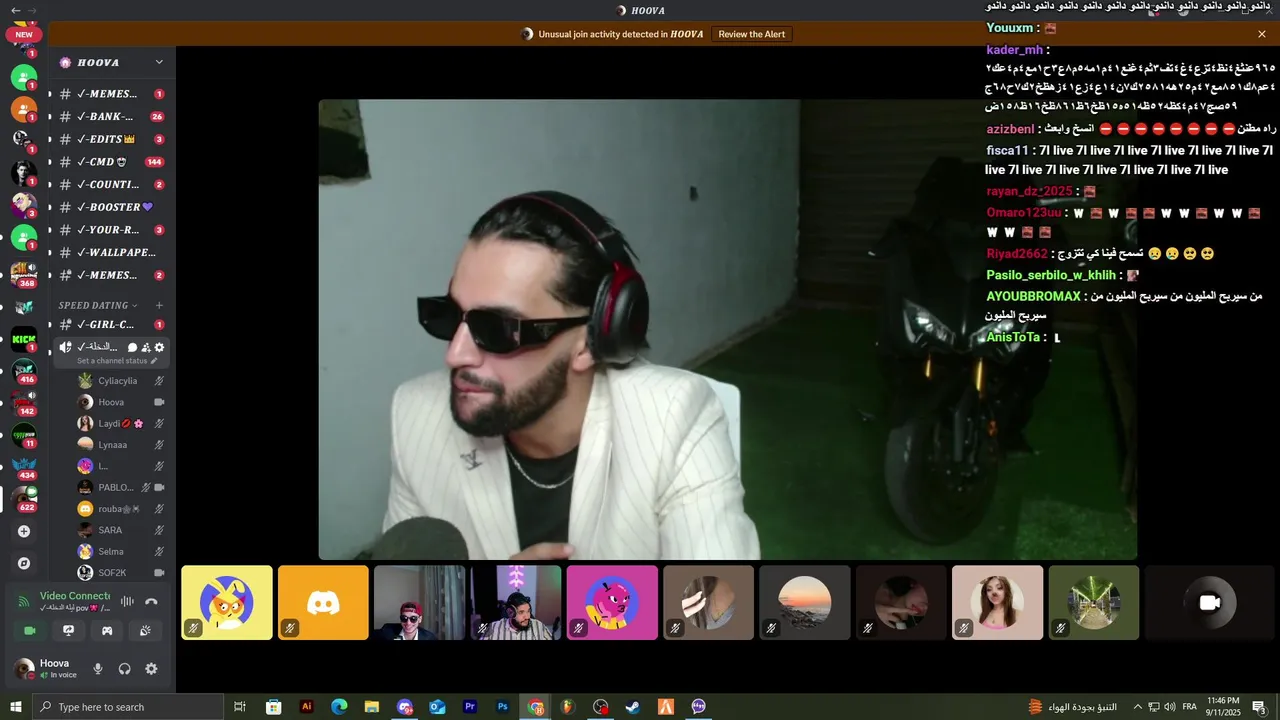Open the server icon with 622 badge
The image size is (1280, 720).
[24, 497]
